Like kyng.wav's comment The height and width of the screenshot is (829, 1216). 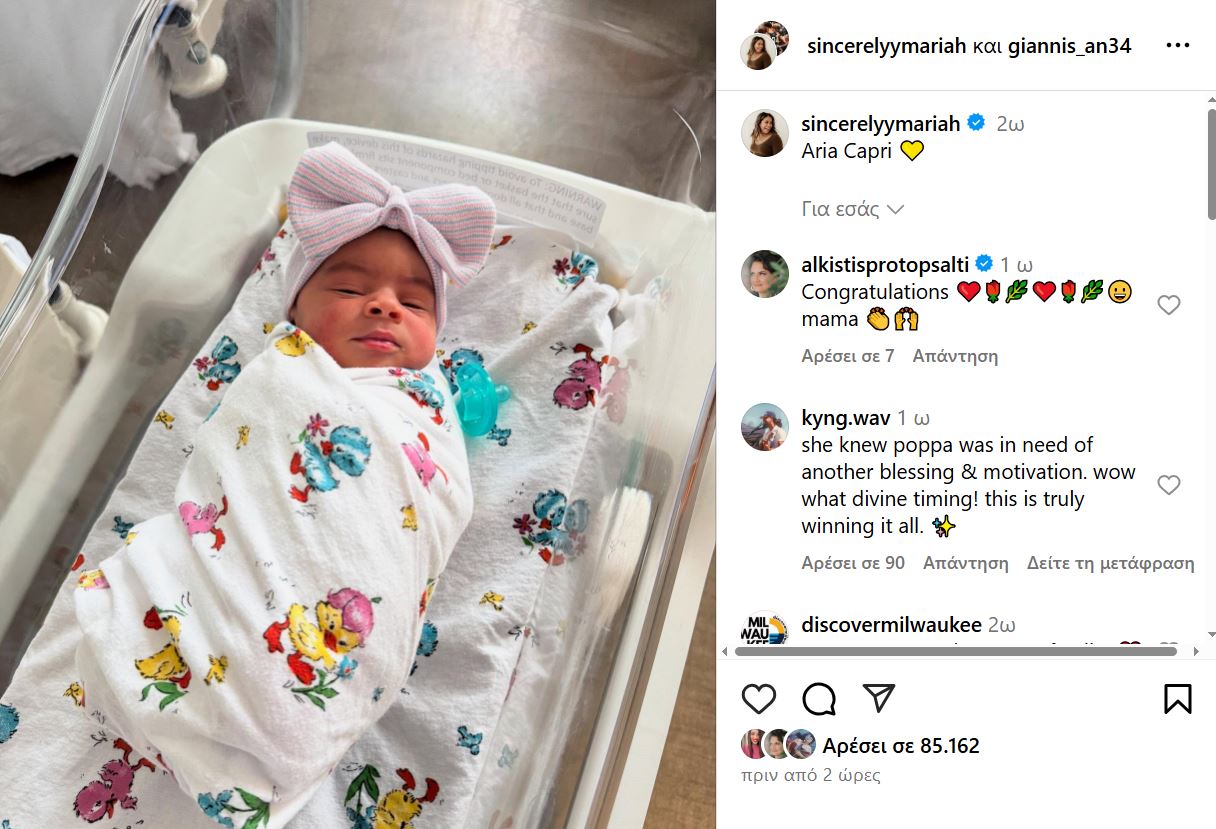(1168, 485)
